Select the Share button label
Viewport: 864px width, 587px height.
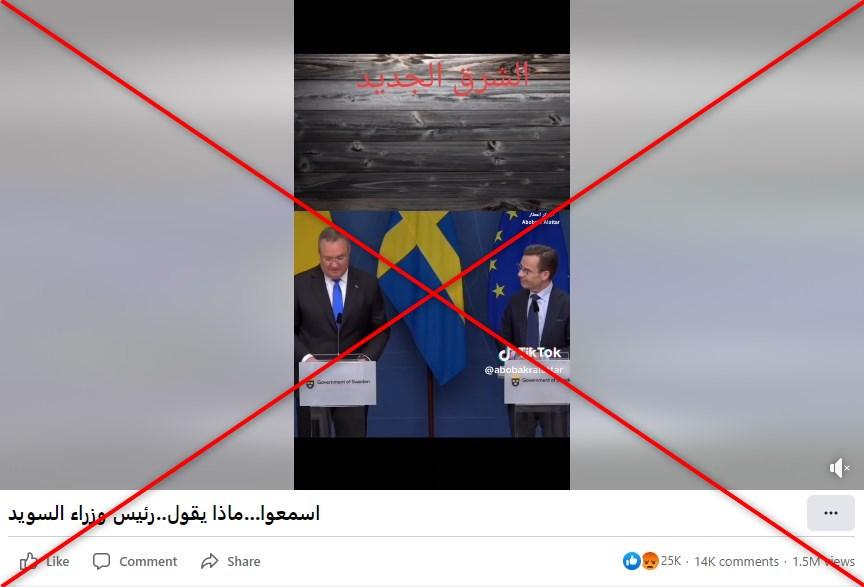click(244, 562)
